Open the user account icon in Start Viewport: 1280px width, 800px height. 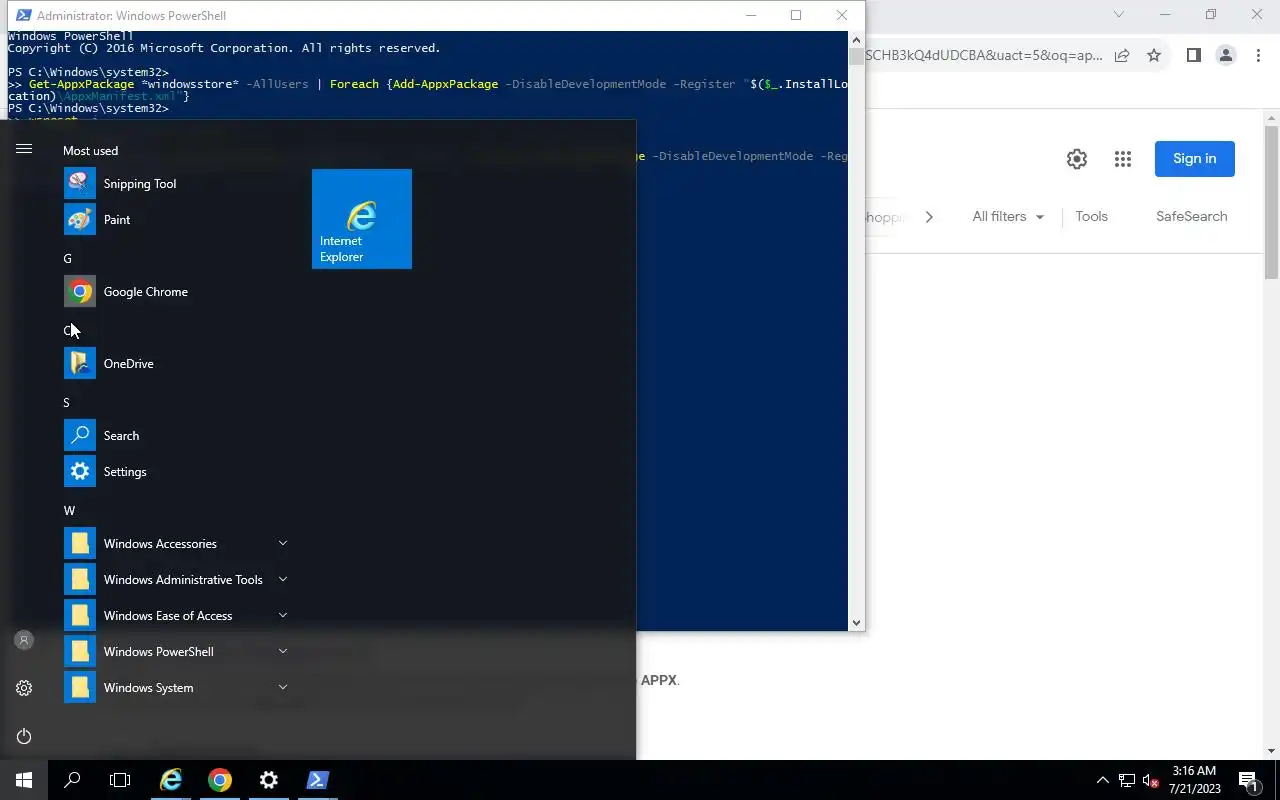24,640
